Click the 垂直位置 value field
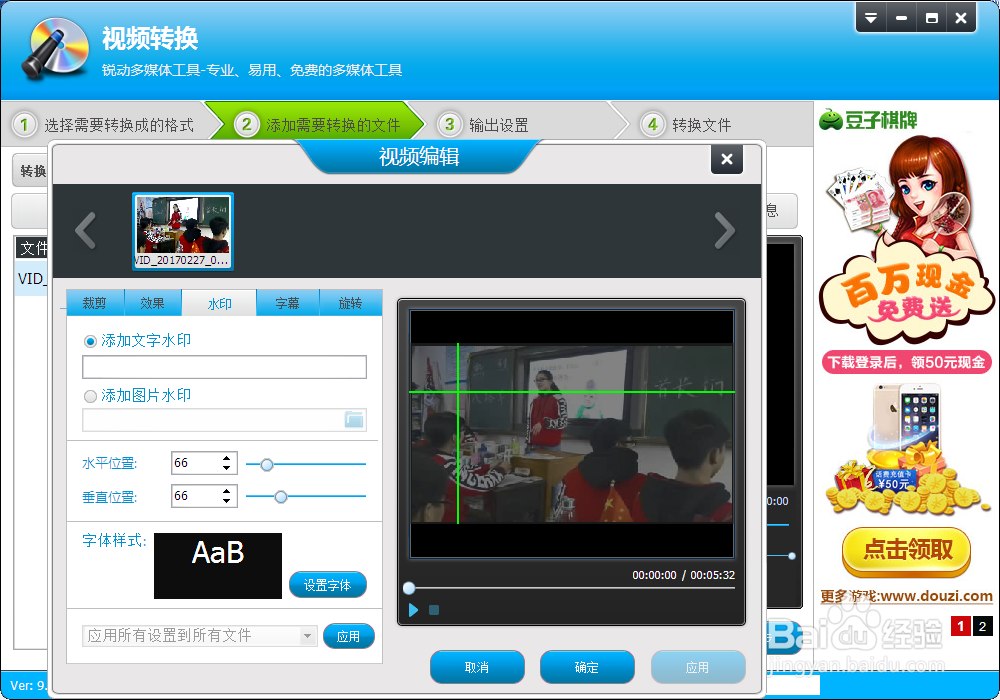The image size is (1000, 700). [195, 496]
